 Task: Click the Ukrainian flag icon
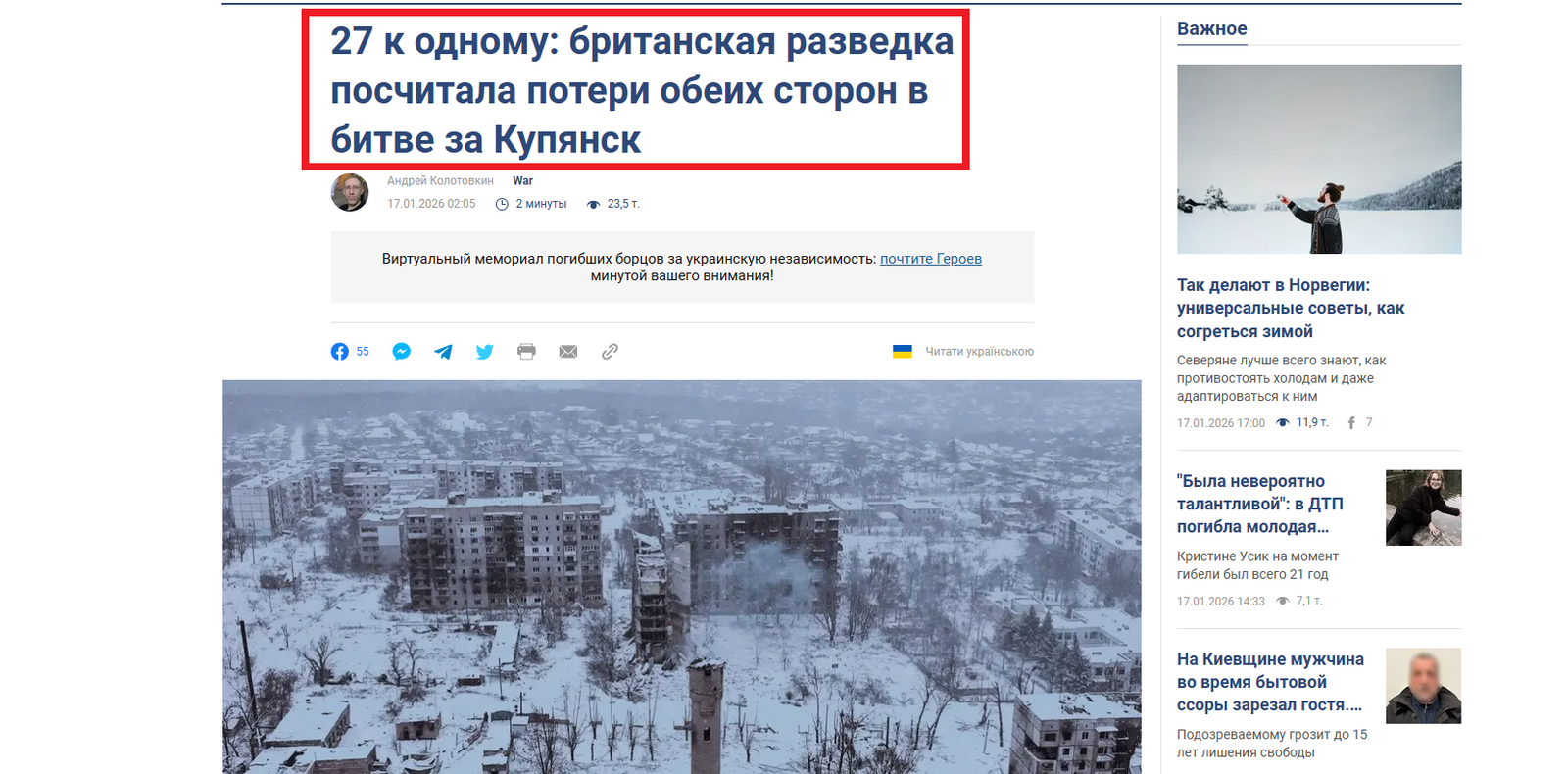903,352
